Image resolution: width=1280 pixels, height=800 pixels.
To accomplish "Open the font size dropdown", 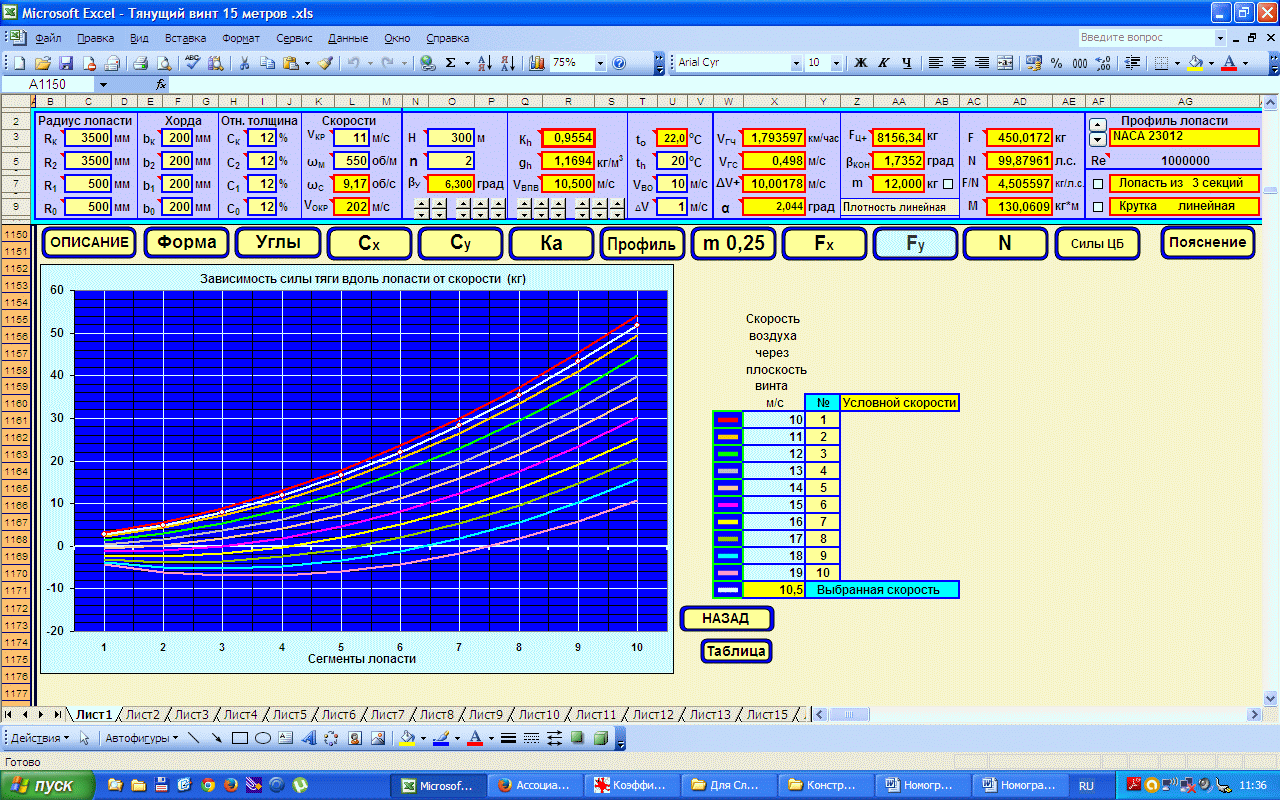I will tap(838, 62).
